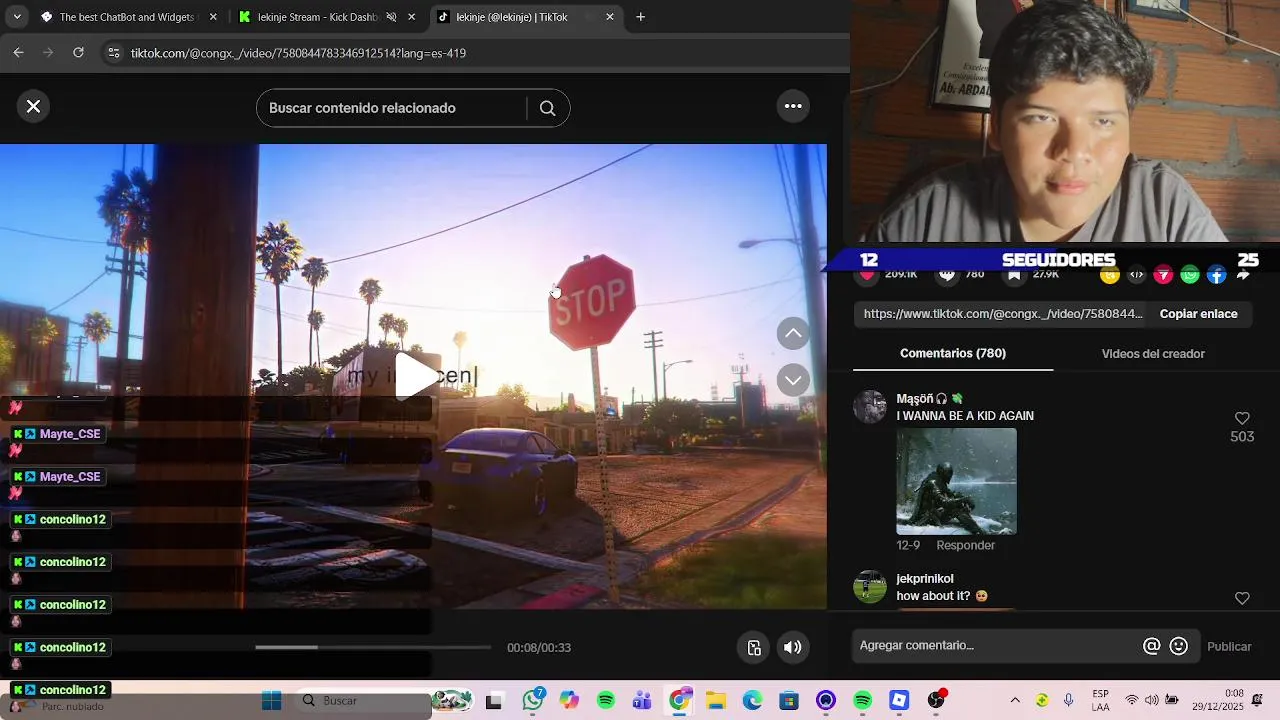Show hidden system tray icons
This screenshot has height=720, width=1280.
(1015, 701)
